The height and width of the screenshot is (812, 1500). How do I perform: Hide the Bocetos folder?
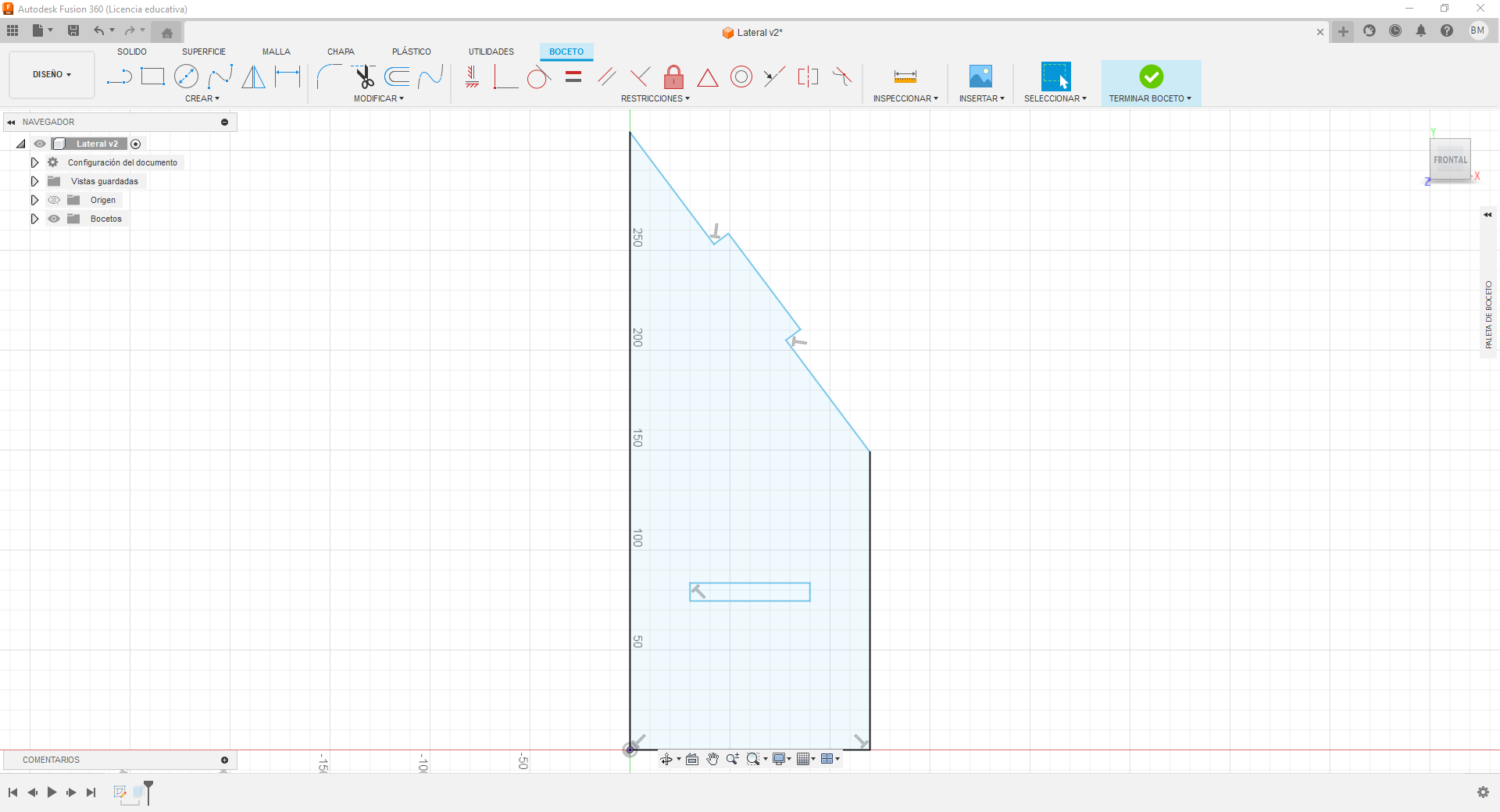54,219
